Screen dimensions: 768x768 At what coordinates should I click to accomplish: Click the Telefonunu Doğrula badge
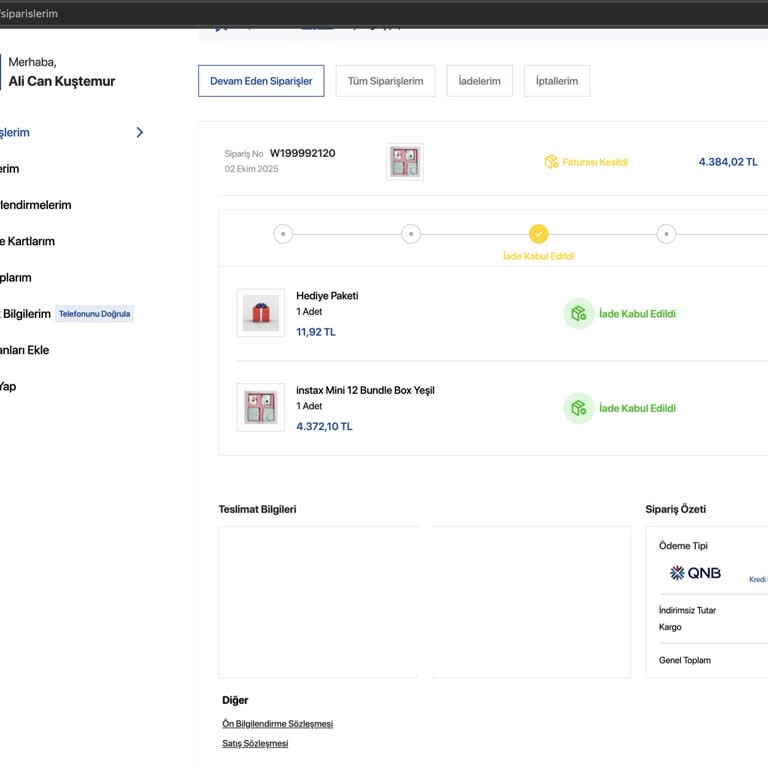(x=94, y=314)
